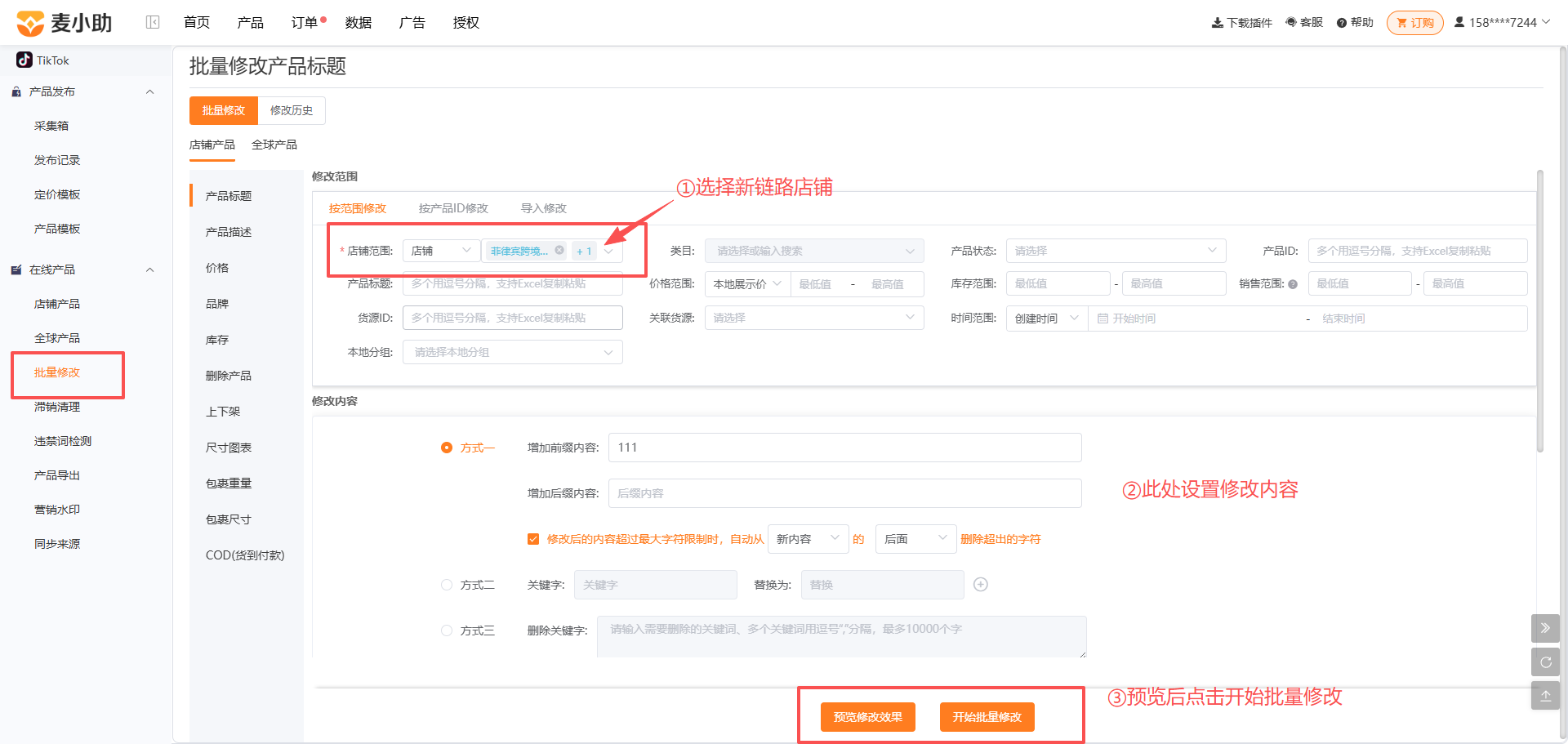Screen dimensions: 1568x744
Task: Select 产品描述 in the modification list
Action: (229, 232)
